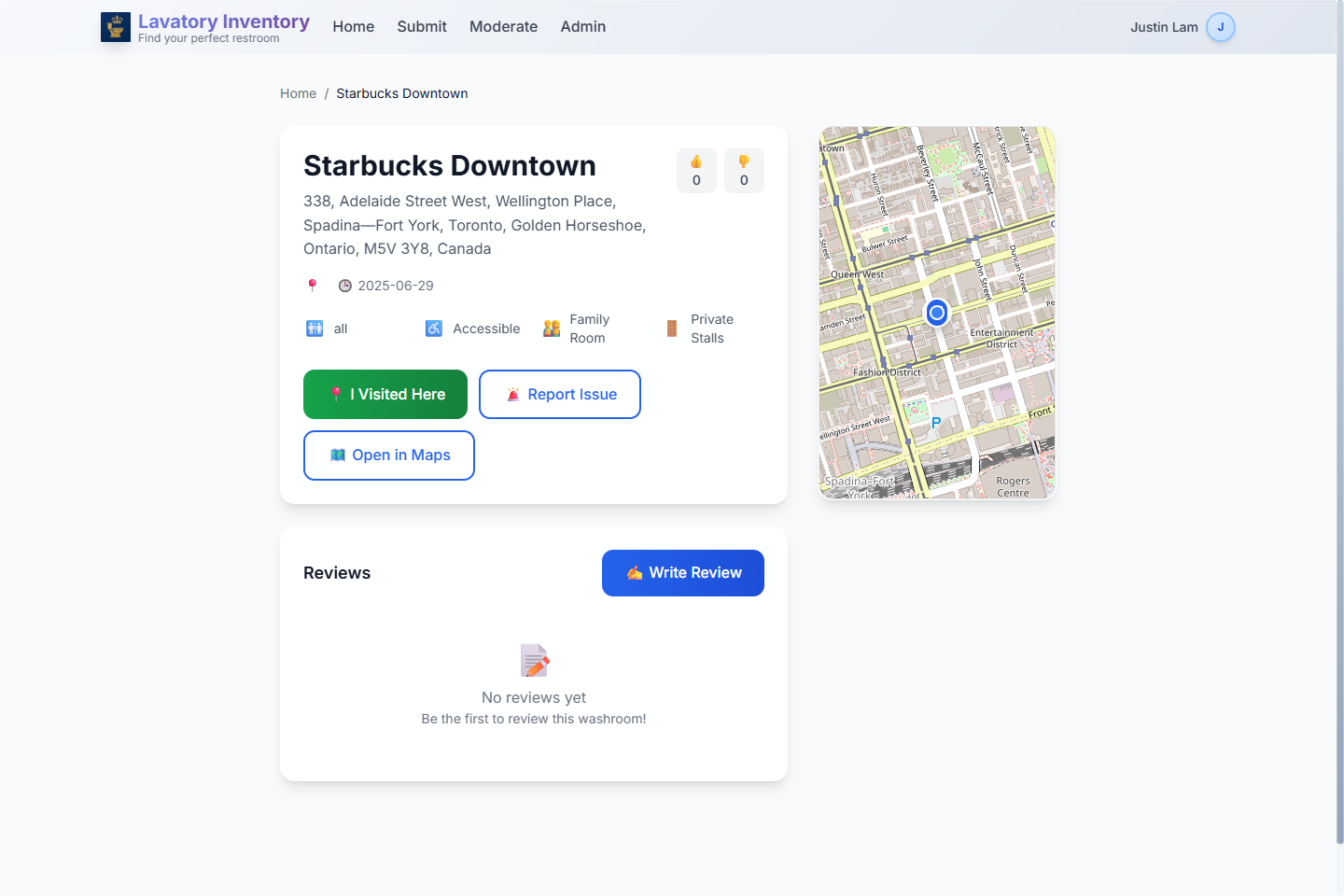Click the restroom icon next to 'all'
This screenshot has height=896, width=1344.
[315, 329]
